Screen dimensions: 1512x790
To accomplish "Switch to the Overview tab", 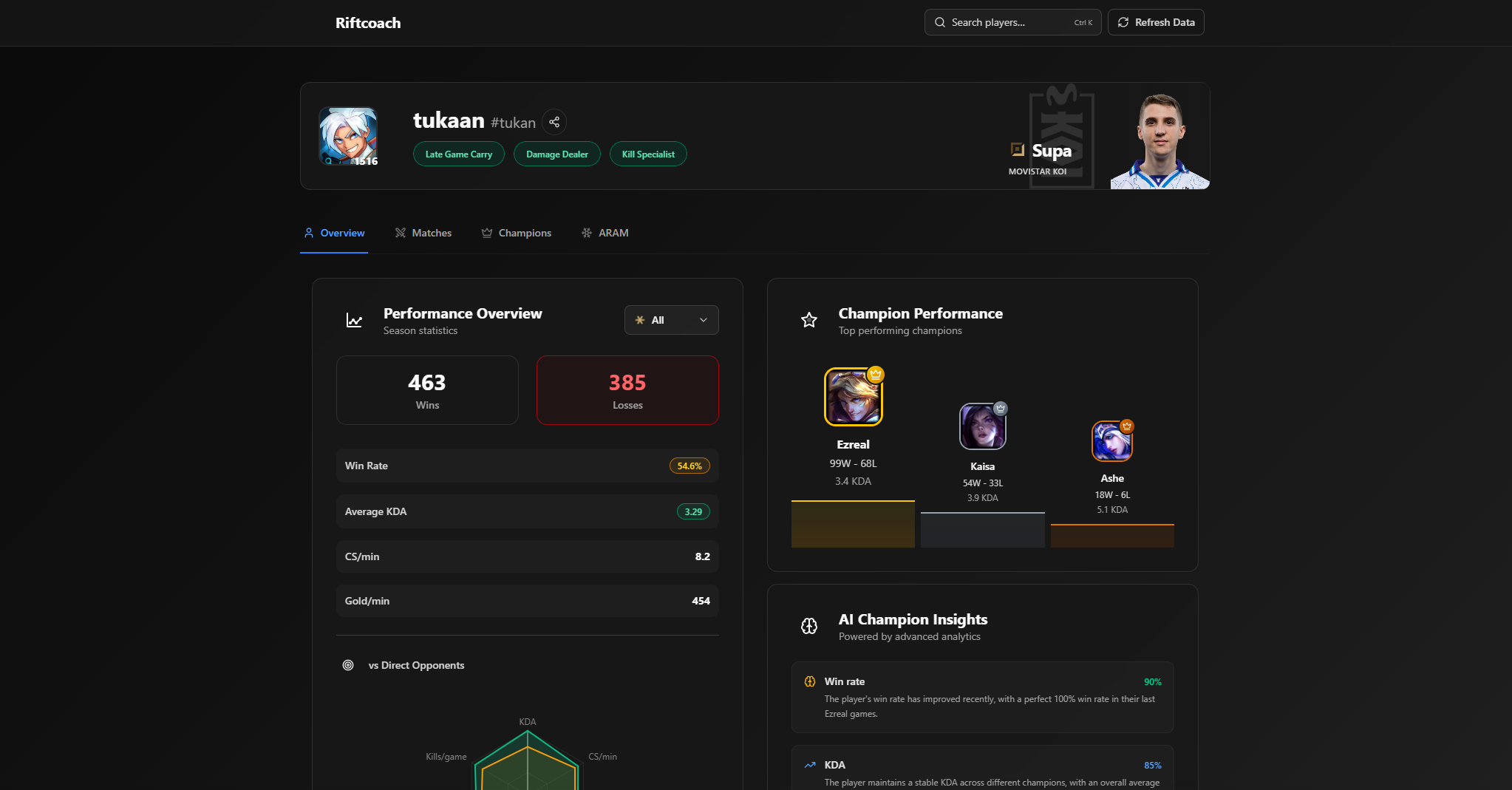I will (x=334, y=233).
